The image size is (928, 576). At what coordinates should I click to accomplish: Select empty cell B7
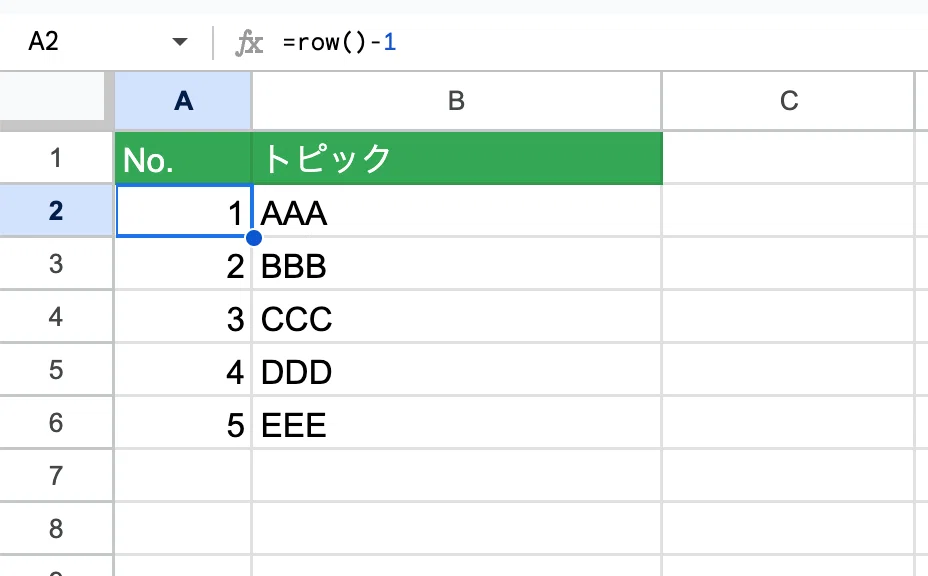[457, 475]
